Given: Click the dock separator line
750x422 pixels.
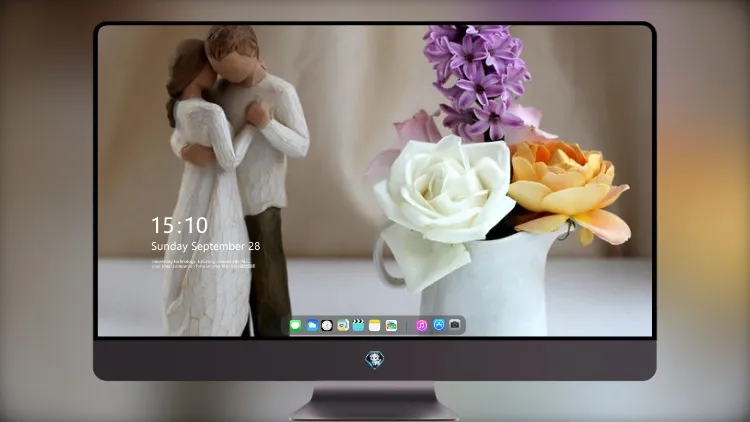Looking at the screenshot, I should point(407,325).
